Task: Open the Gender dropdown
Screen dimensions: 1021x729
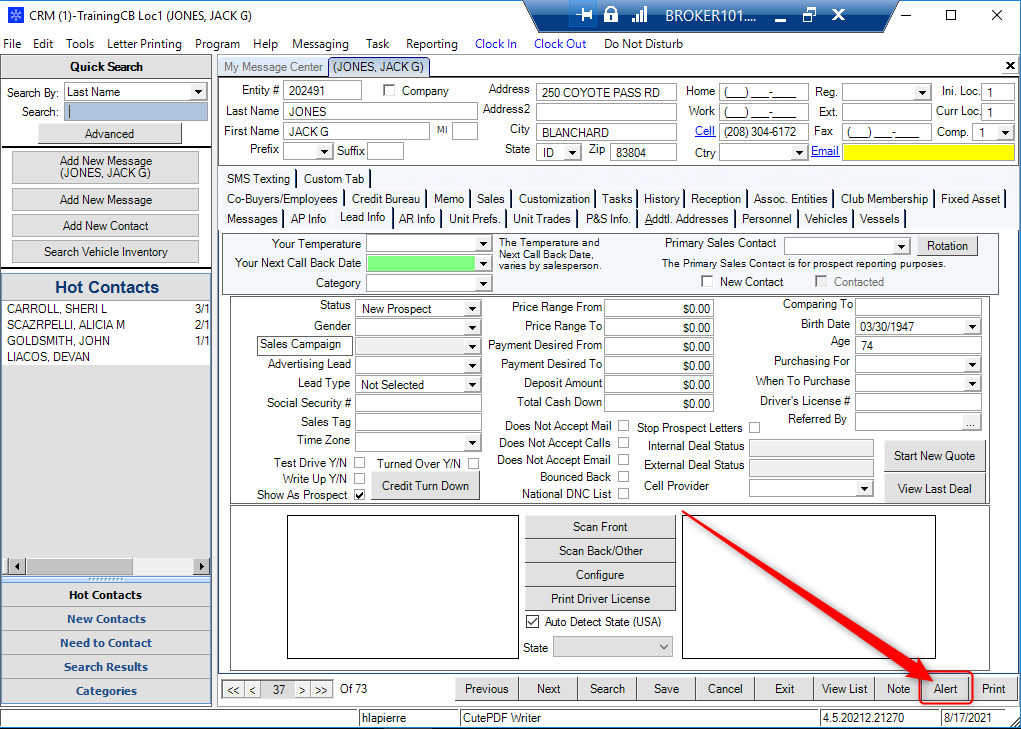Action: (473, 327)
